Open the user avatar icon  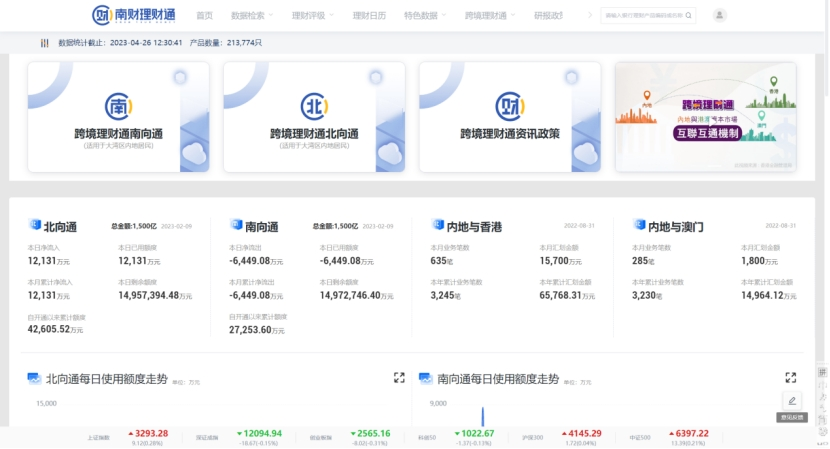(x=719, y=15)
